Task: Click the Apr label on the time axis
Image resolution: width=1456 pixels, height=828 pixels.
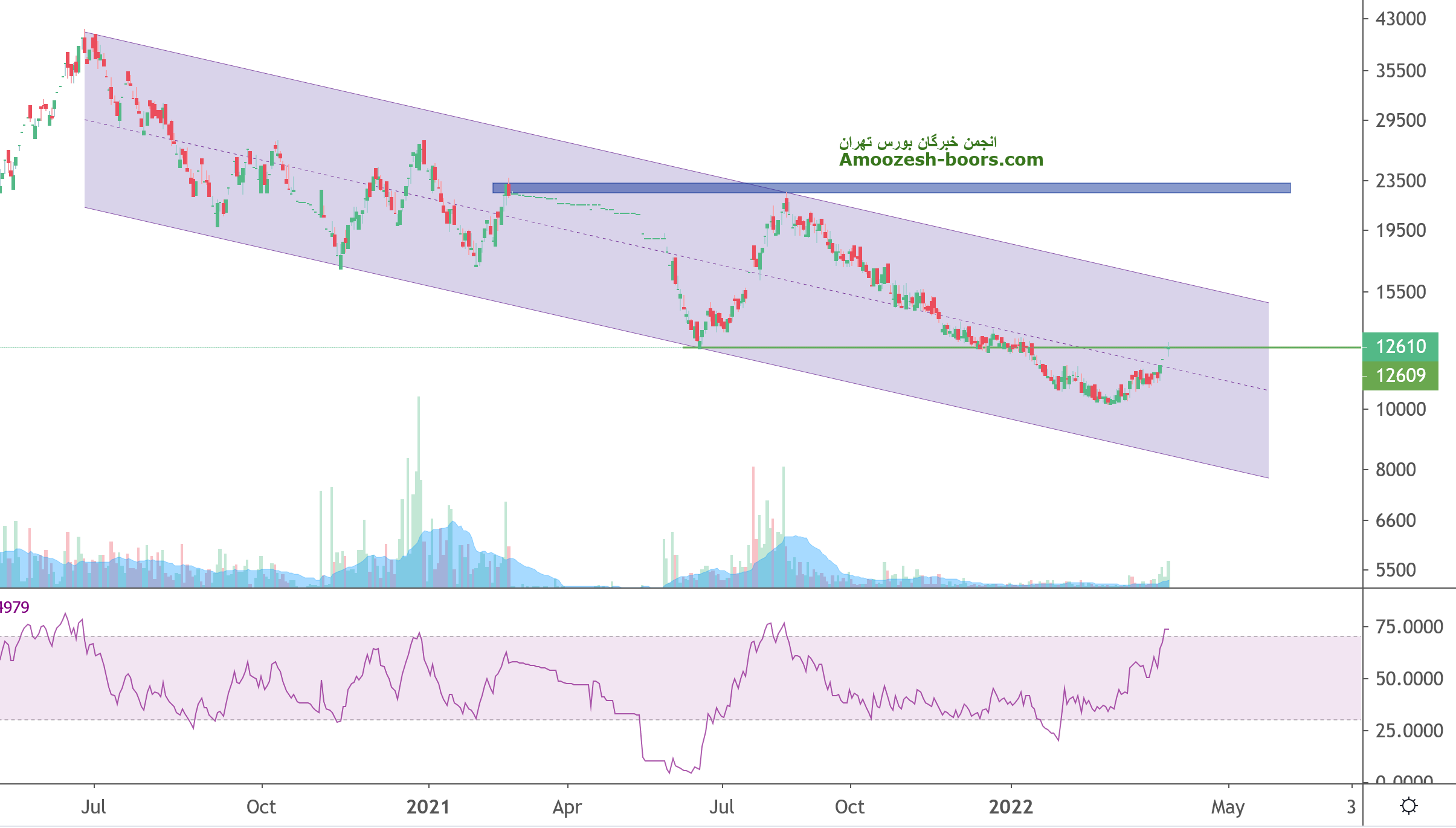Action: coord(567,807)
